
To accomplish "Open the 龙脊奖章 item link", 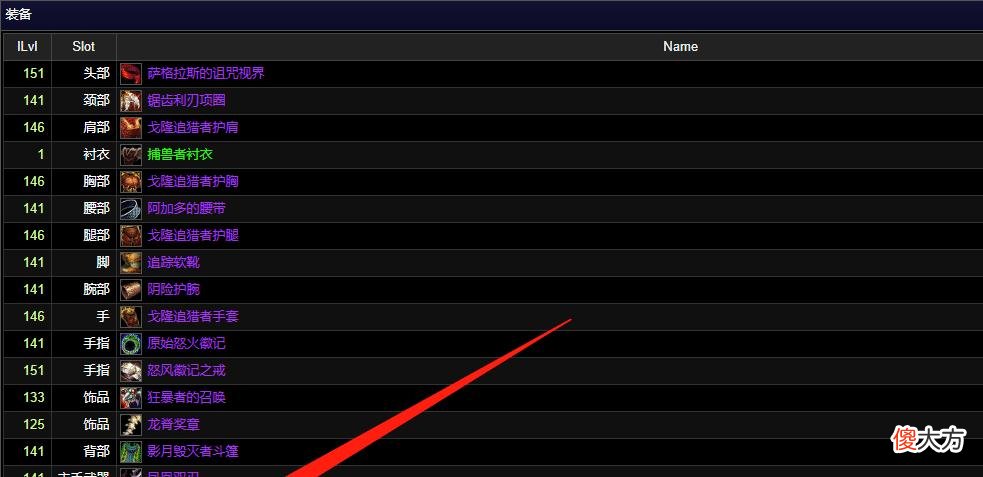I will pos(174,424).
